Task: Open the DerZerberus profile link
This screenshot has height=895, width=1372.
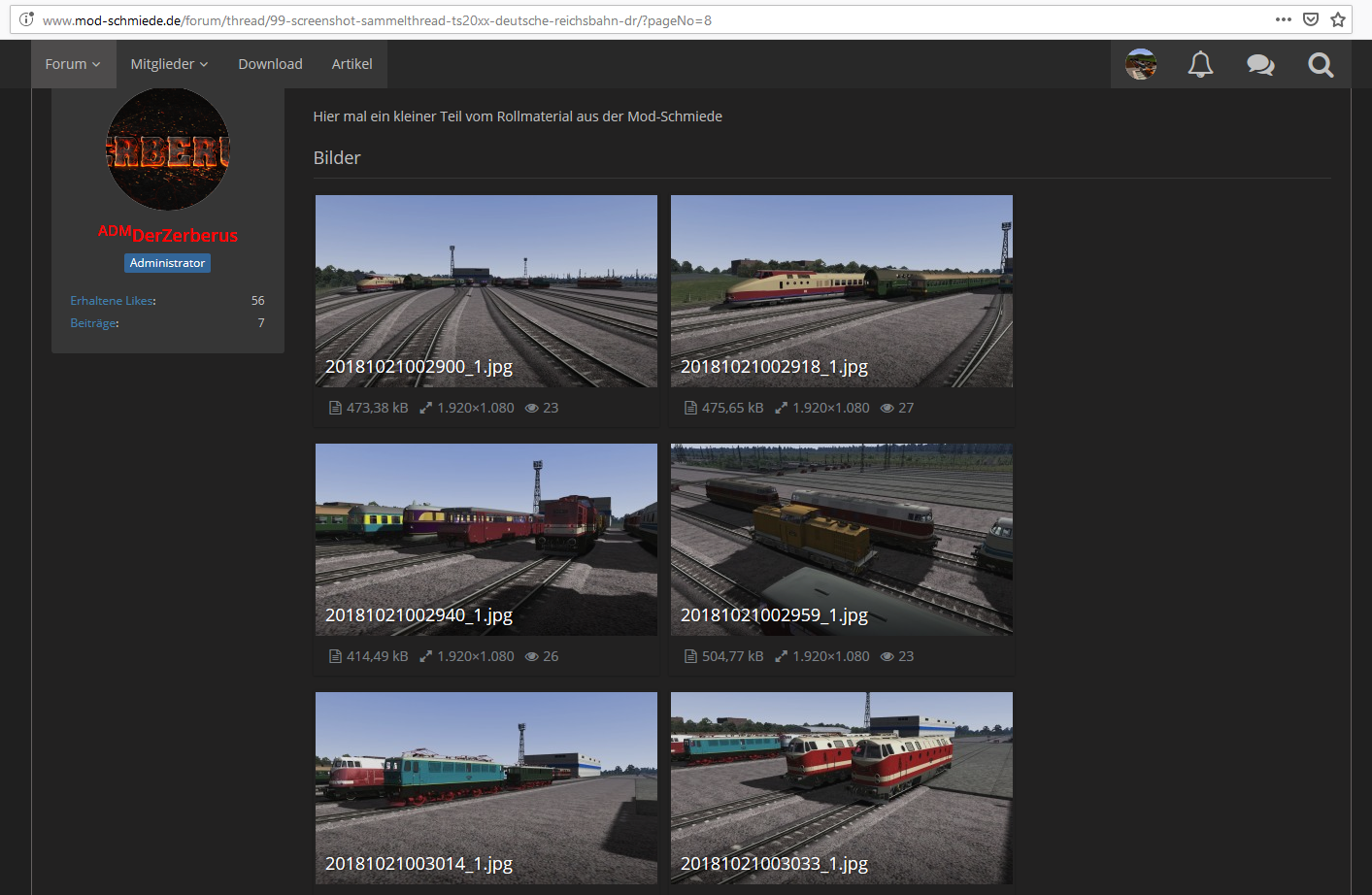Action: click(x=184, y=236)
